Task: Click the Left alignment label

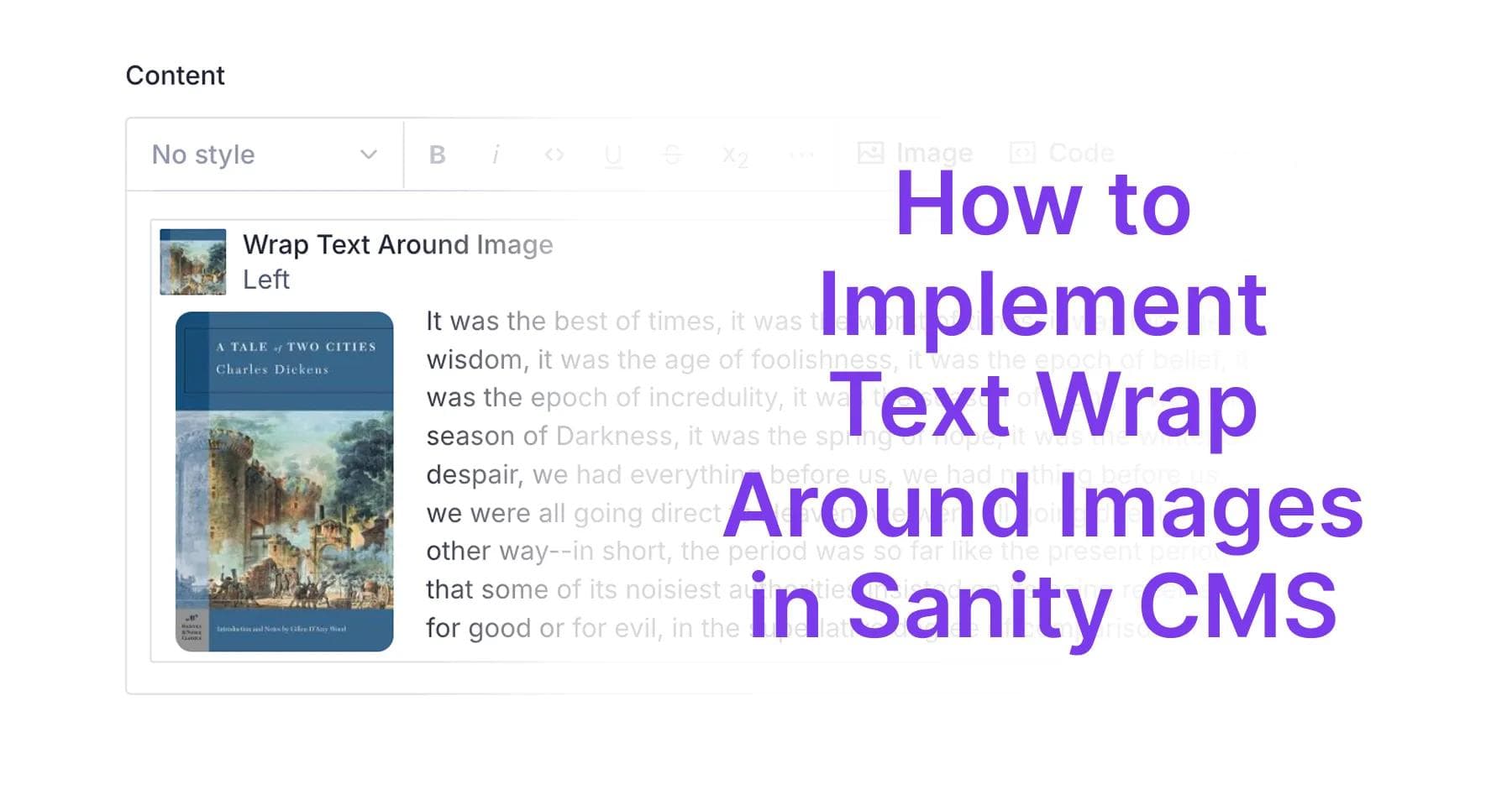Action: (x=265, y=279)
